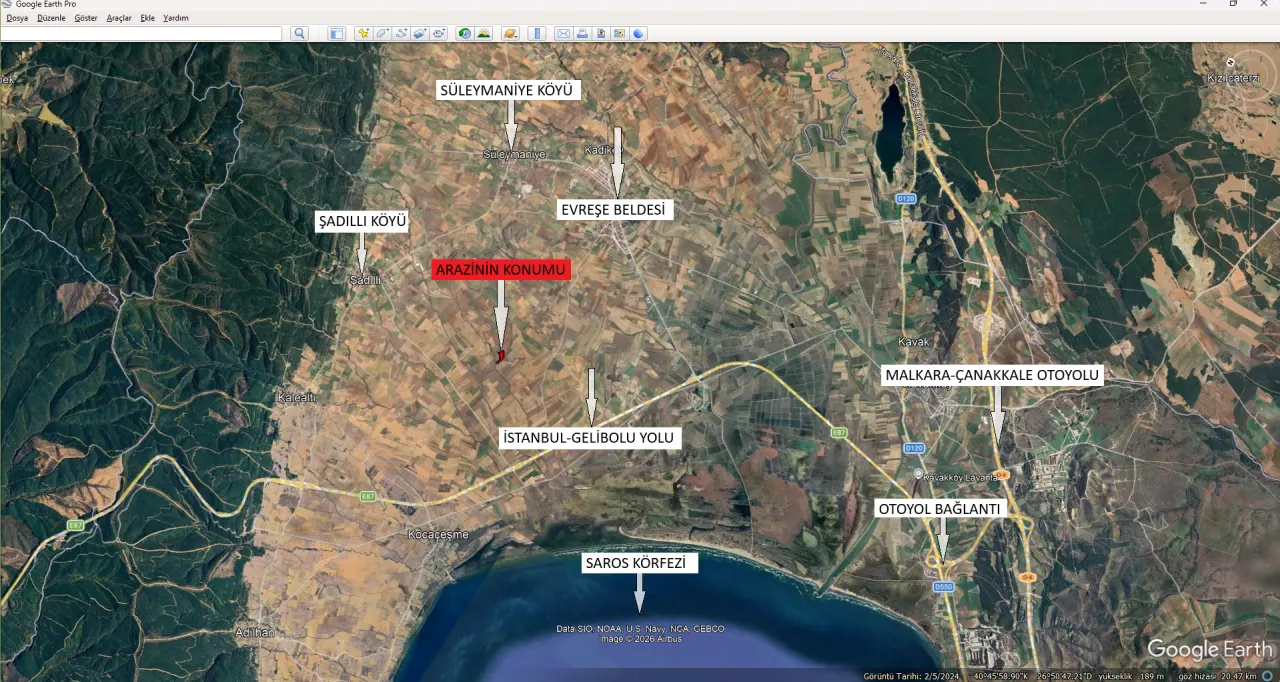Click the search magnifier button
Viewport: 1280px width, 682px height.
point(299,33)
